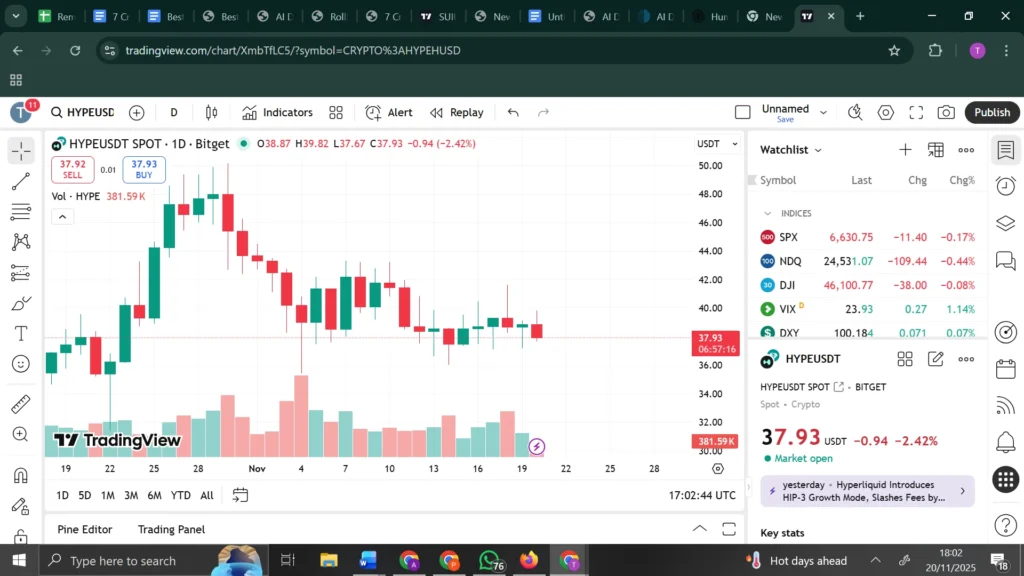Open the Alerts clock sidebar panel
Image resolution: width=1024 pixels, height=576 pixels.
tap(1006, 186)
